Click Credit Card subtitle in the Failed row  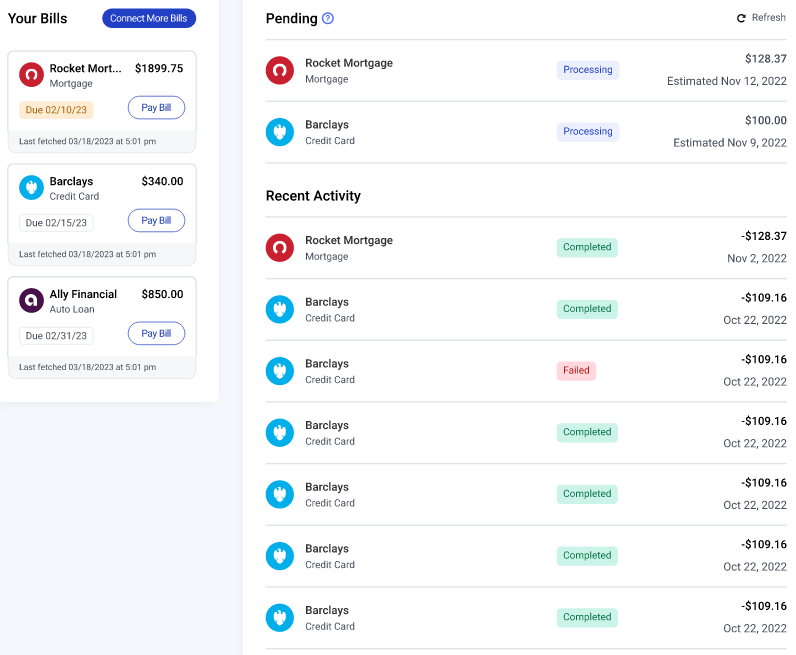click(330, 380)
